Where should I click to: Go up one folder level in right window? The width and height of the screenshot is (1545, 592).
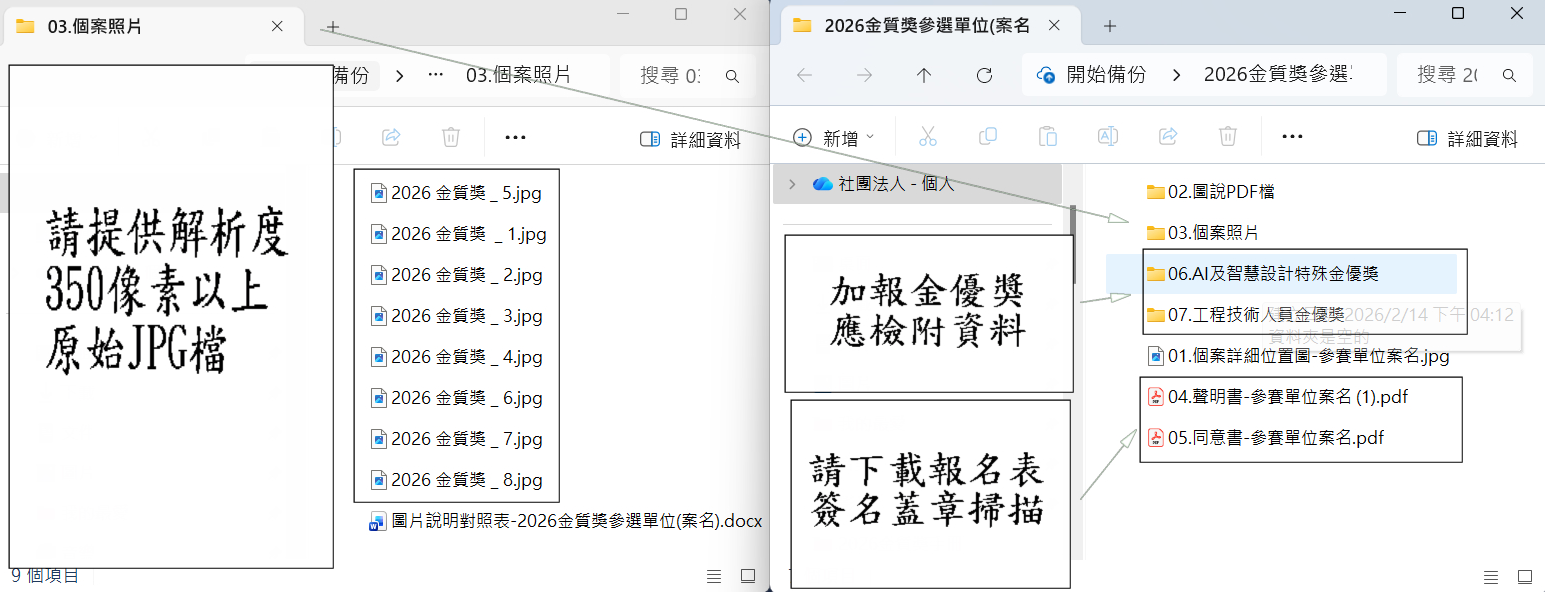pyautogui.click(x=924, y=75)
